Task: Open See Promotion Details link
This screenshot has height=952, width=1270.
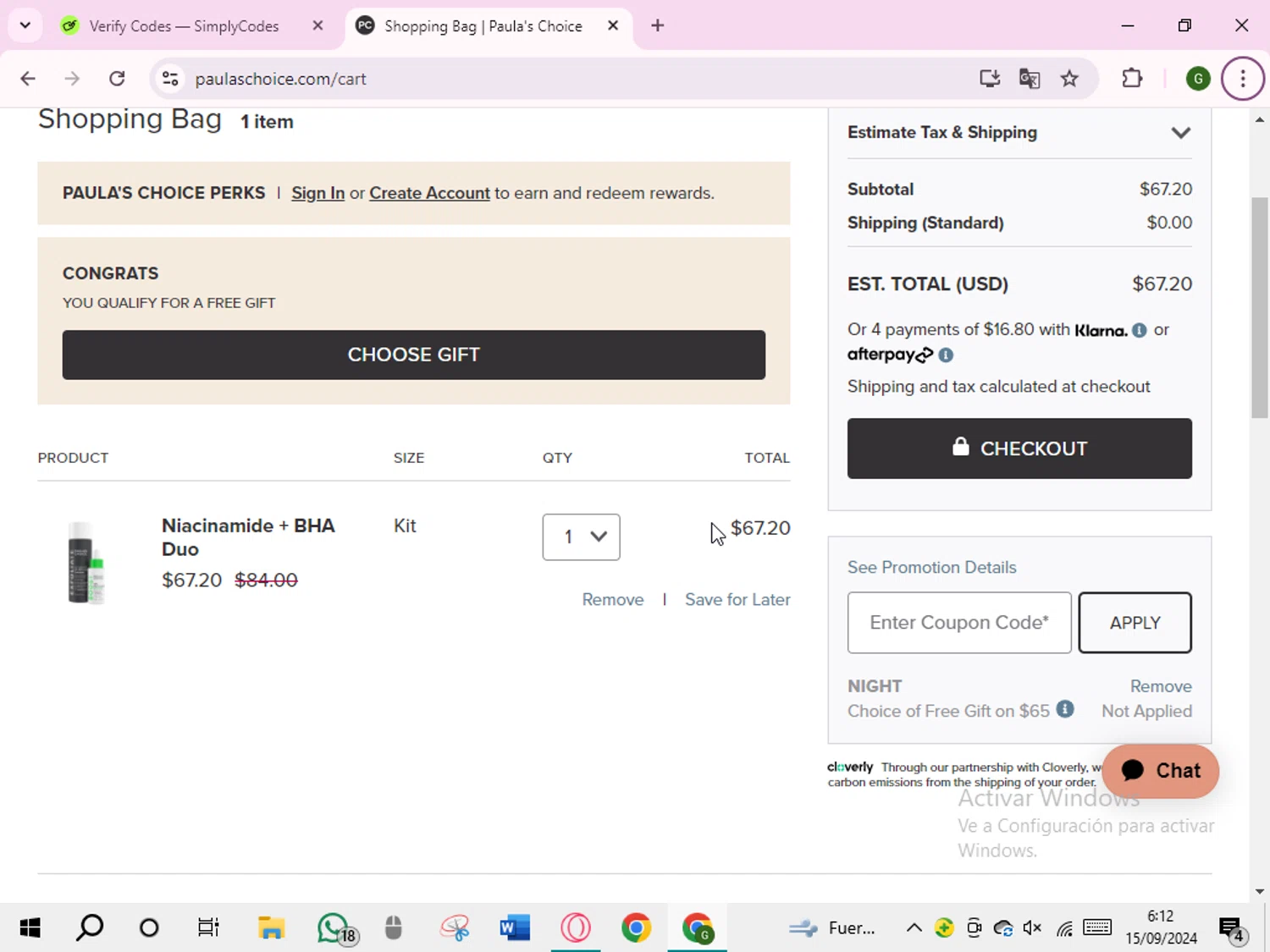Action: [931, 567]
